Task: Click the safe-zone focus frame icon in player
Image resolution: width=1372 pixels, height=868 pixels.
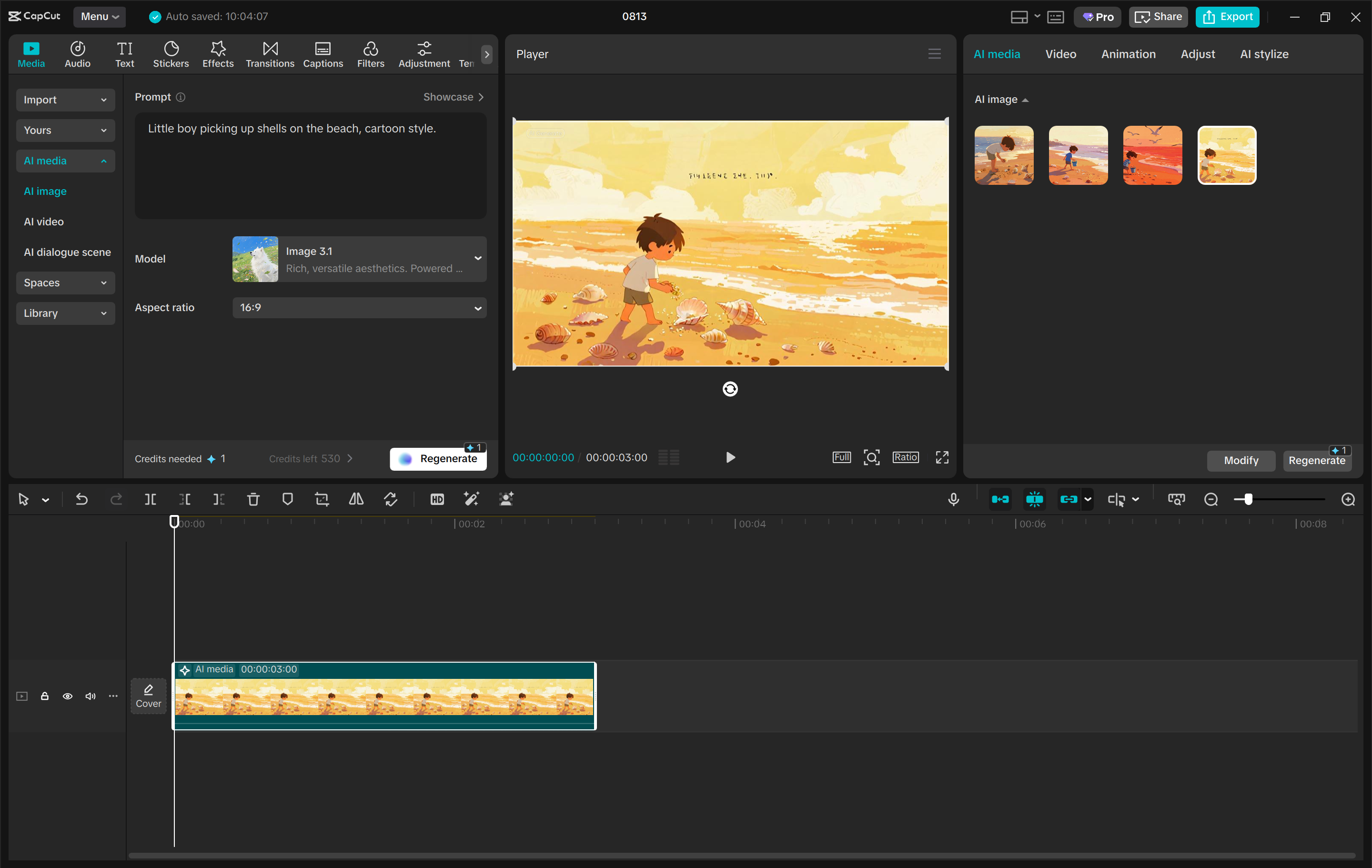Action: tap(871, 457)
